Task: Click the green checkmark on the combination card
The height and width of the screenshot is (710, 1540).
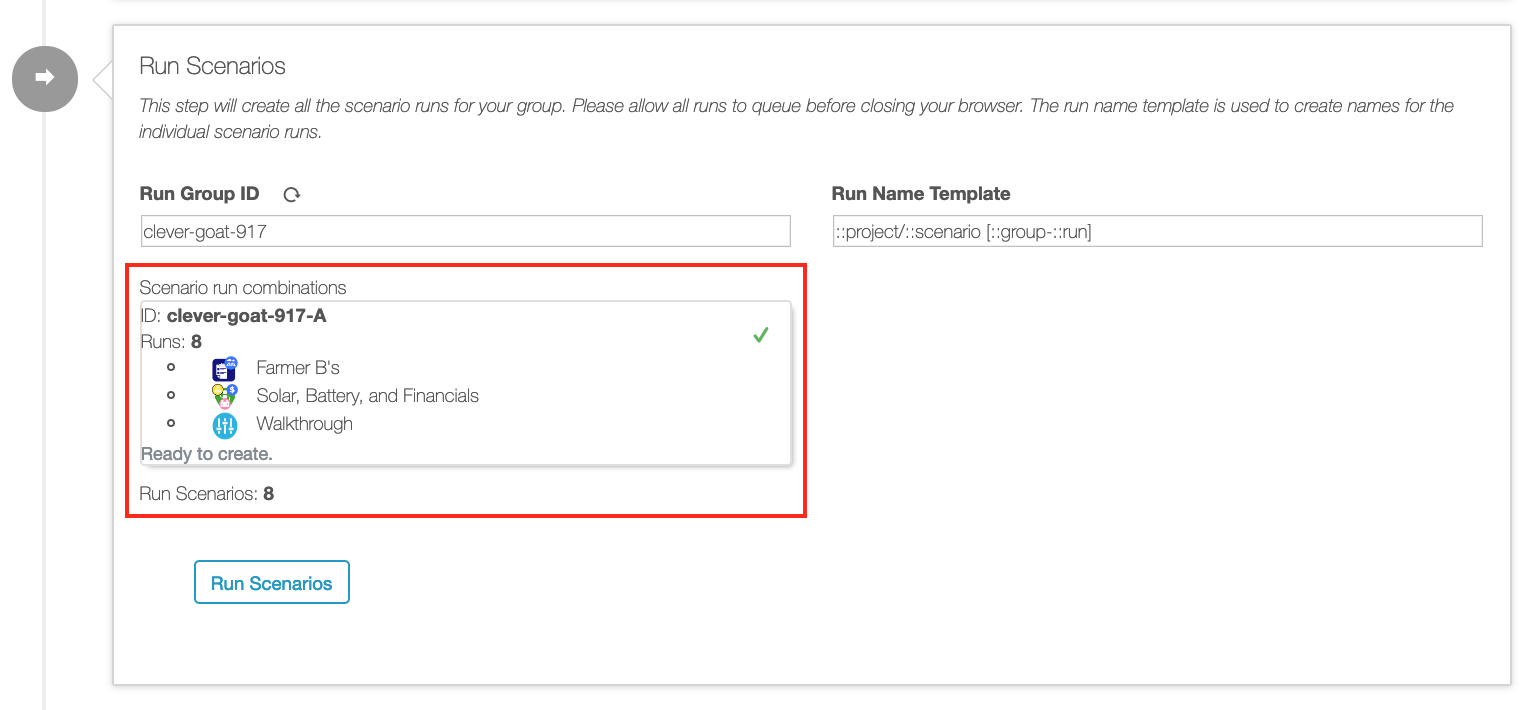Action: click(x=761, y=335)
